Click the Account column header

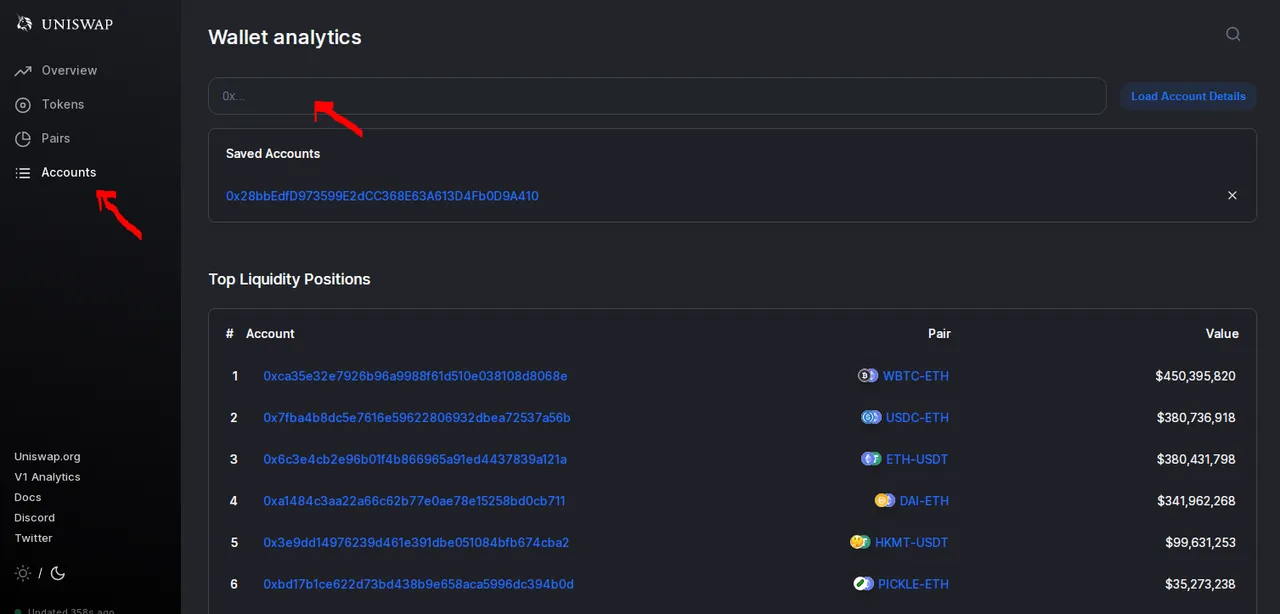pos(270,334)
